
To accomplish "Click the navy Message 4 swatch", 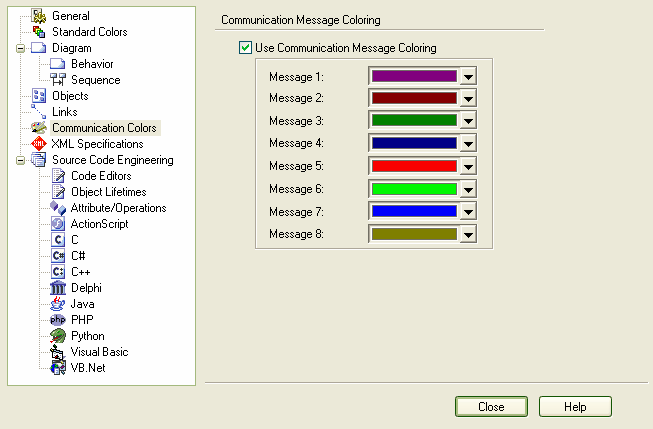I will click(414, 143).
